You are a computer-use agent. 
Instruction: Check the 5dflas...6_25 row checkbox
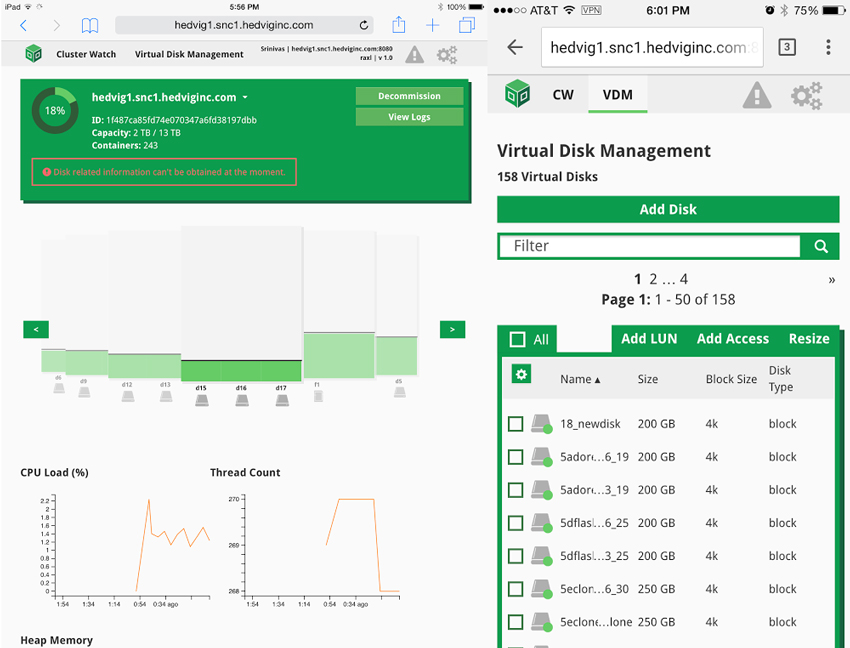(x=516, y=523)
